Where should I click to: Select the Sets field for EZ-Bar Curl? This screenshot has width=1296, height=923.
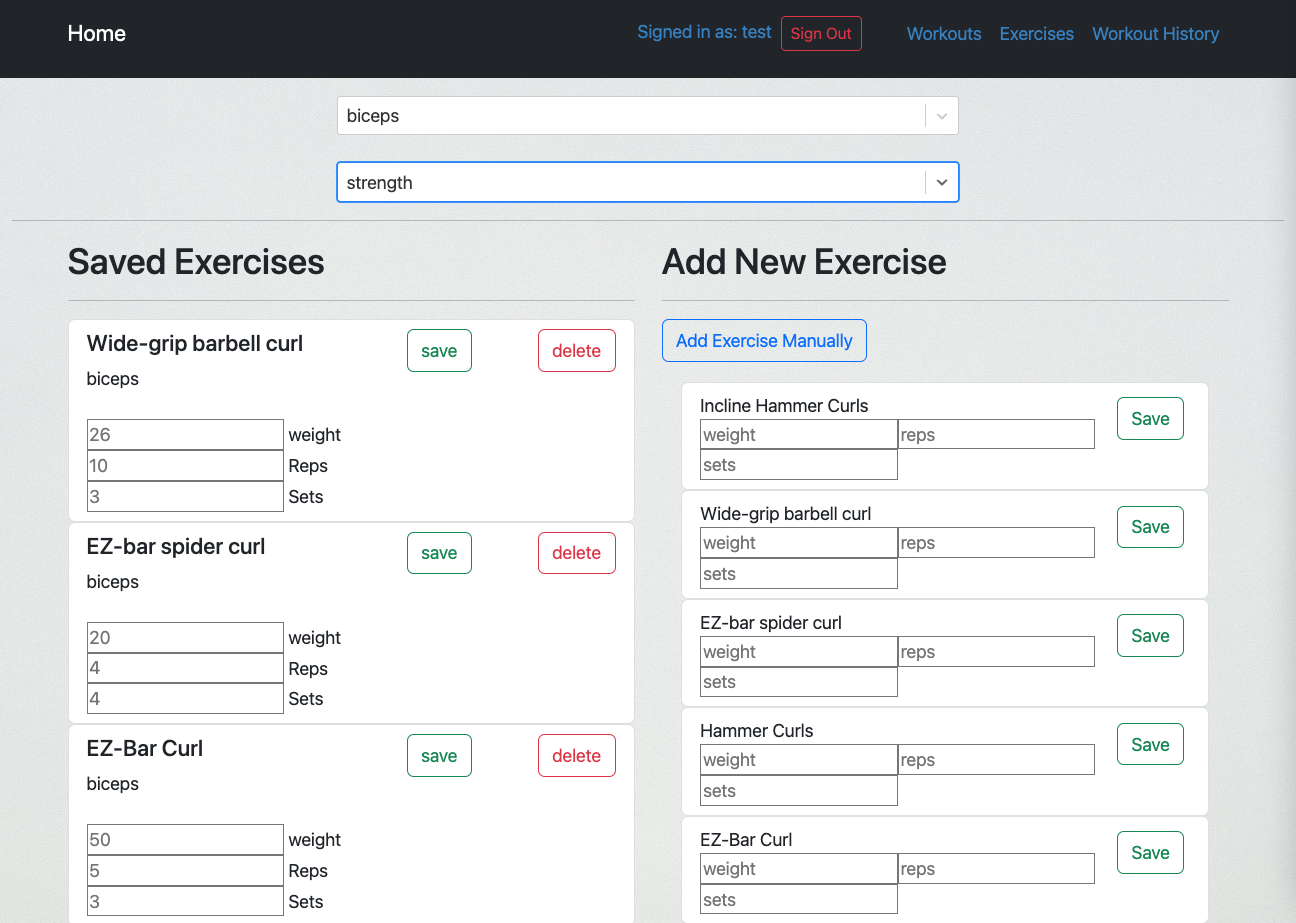tap(184, 901)
